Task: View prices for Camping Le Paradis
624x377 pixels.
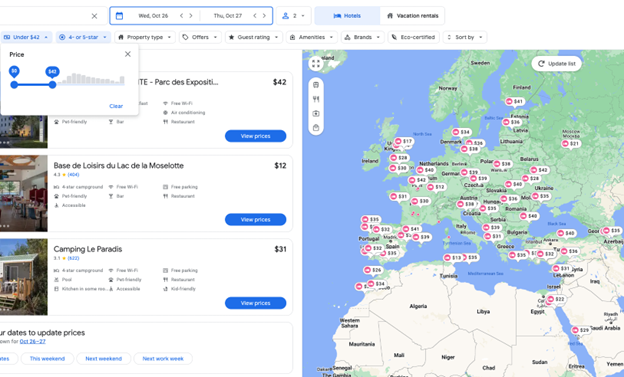Action: click(x=255, y=303)
